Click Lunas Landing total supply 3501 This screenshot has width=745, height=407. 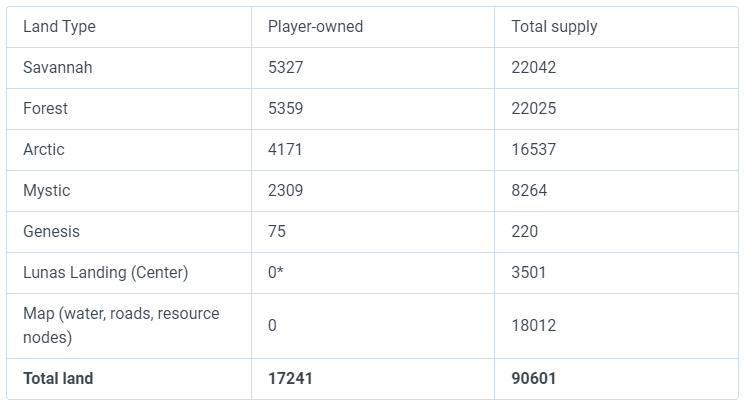tap(529, 272)
